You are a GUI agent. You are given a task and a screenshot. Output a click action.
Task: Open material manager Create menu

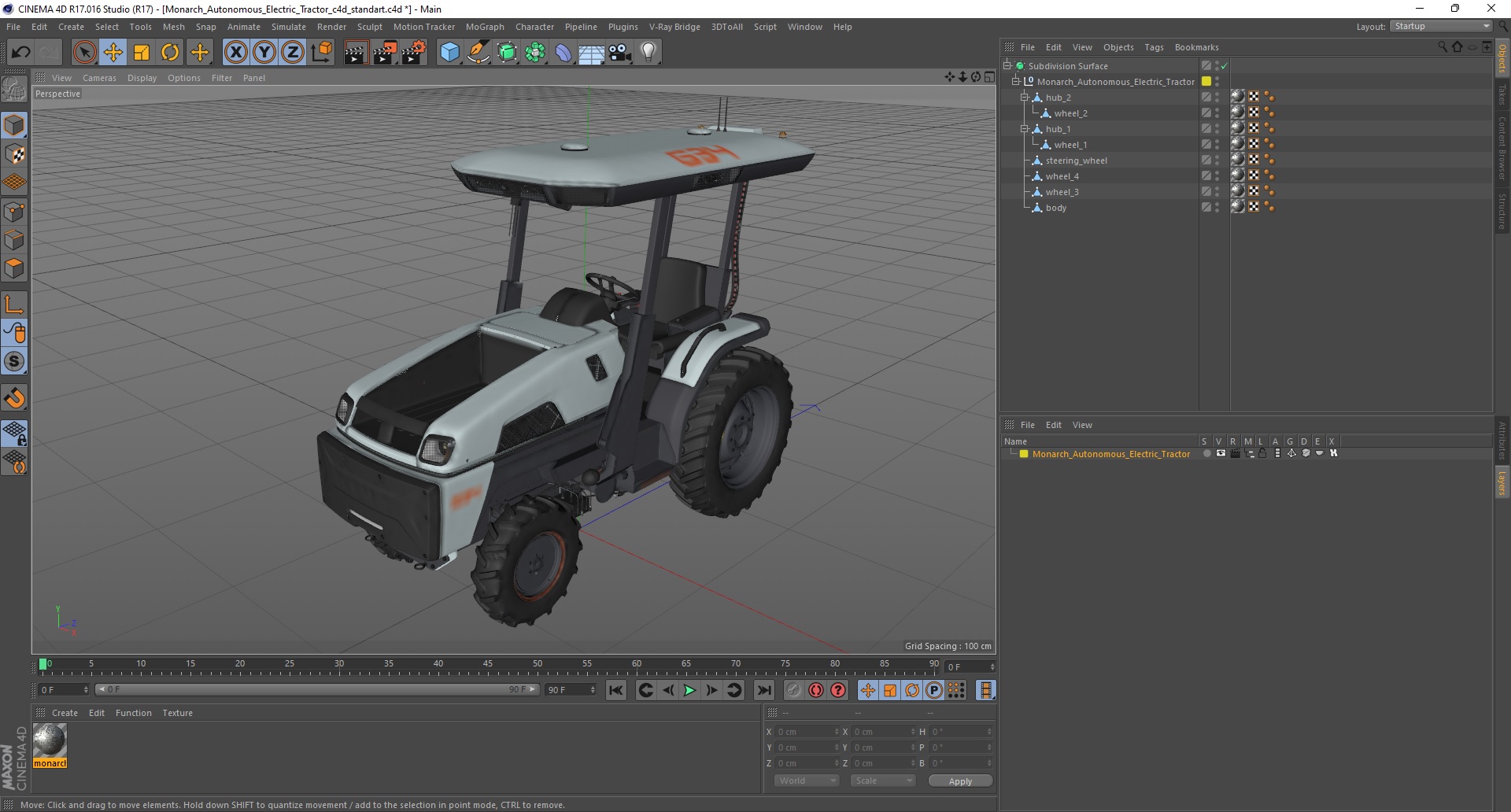[x=65, y=713]
